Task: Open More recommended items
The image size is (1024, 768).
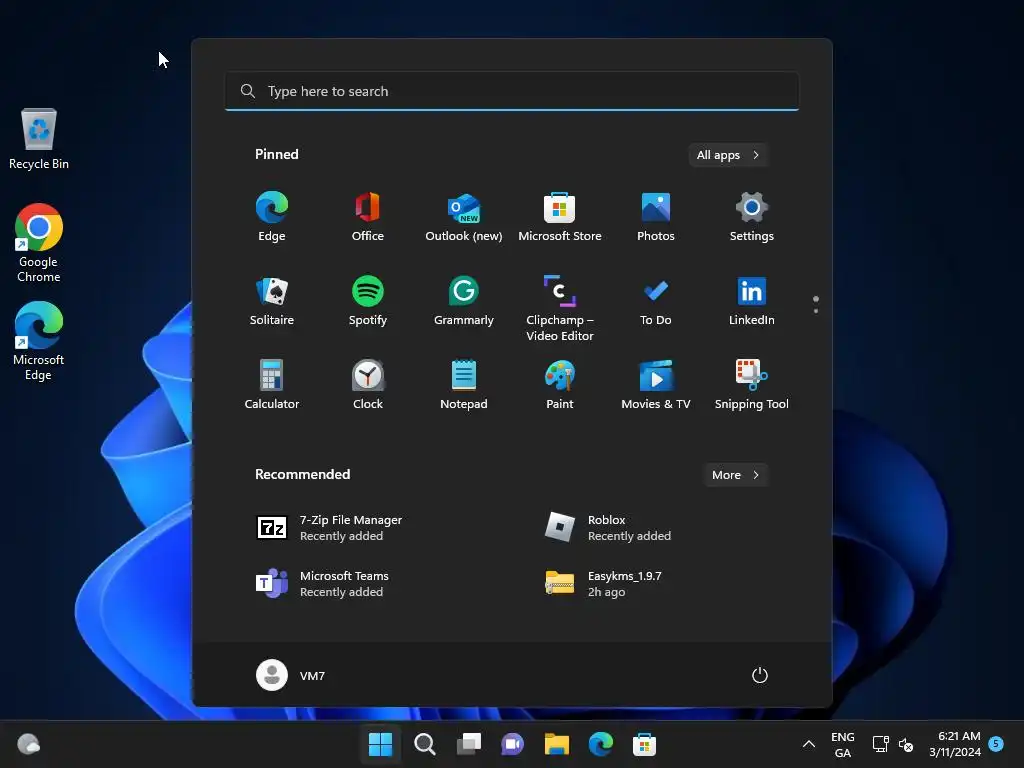Action: (x=735, y=475)
